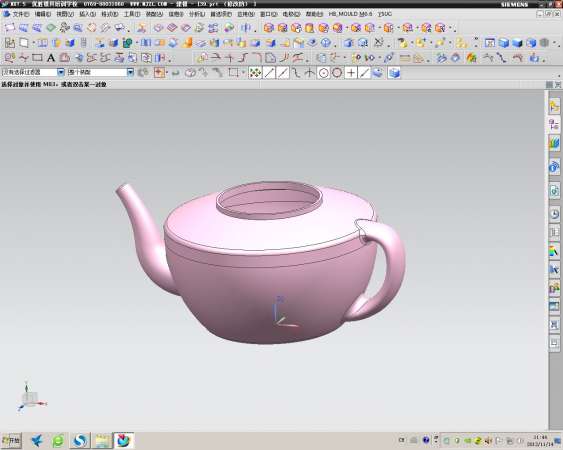
Task: Select the rectangle tool beside the A icon
Action: 37,57
